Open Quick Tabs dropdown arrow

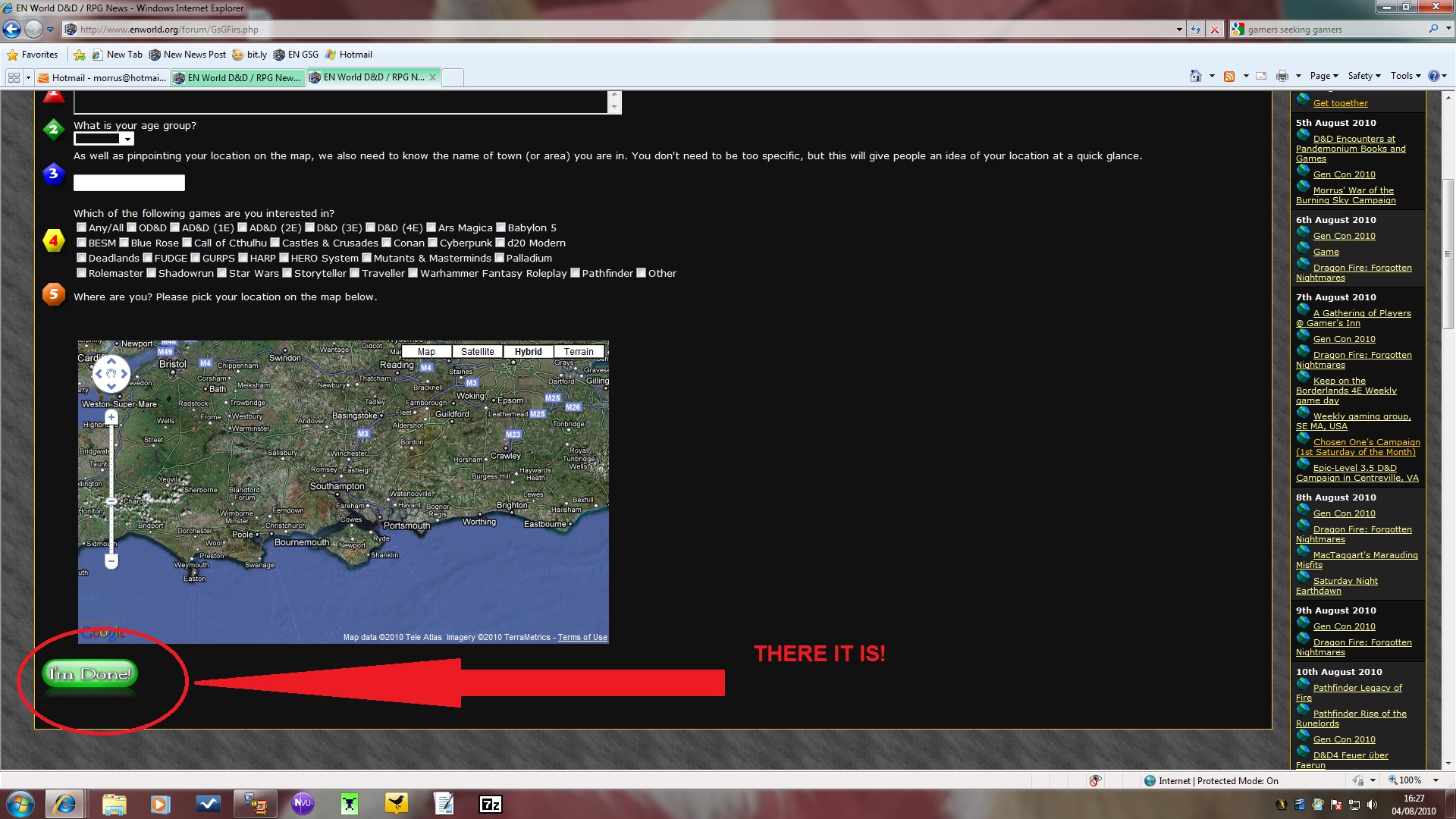(28, 77)
